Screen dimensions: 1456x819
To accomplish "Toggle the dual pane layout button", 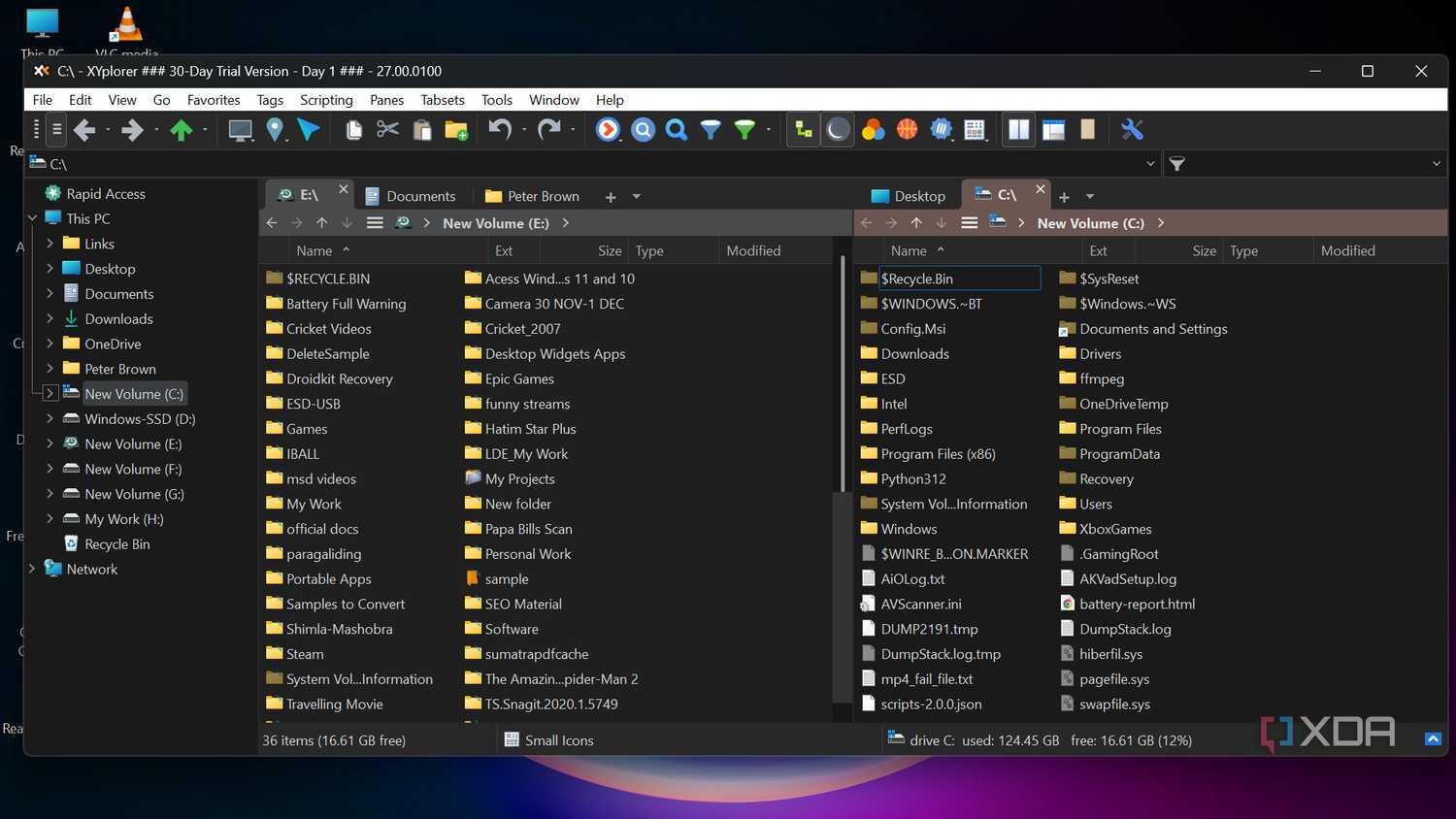I will 1019,130.
